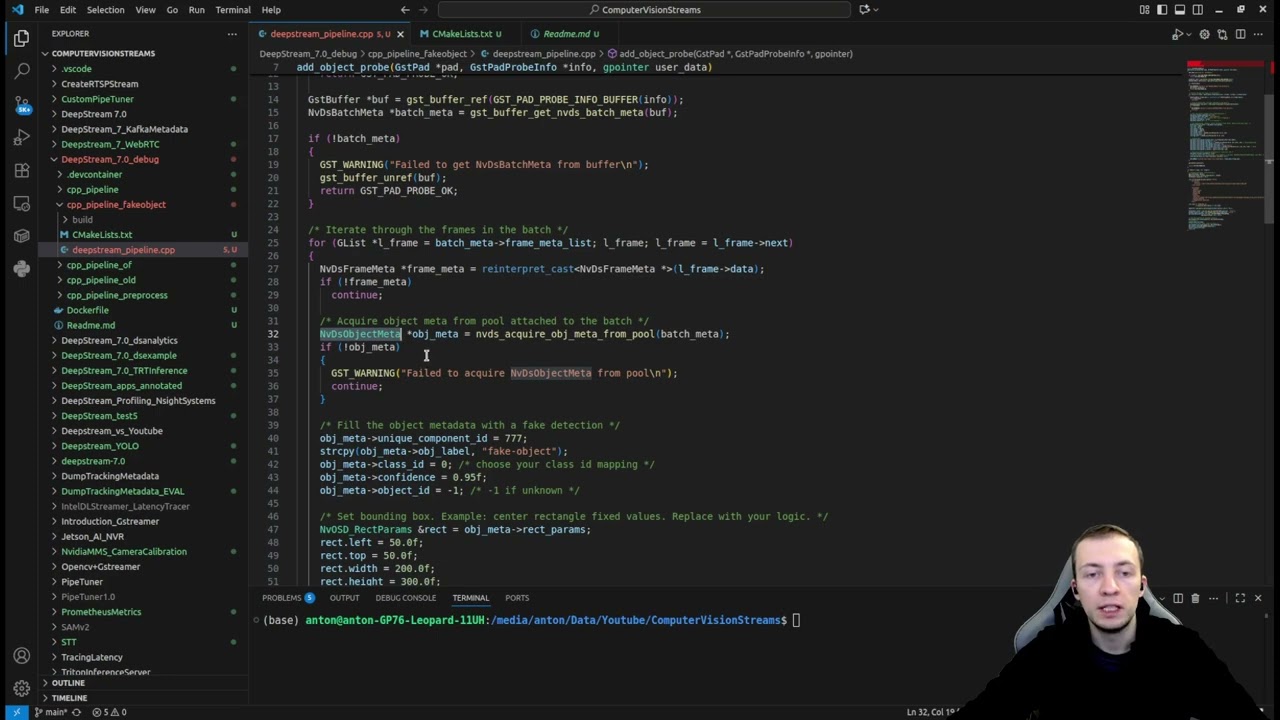The image size is (1280, 720).
Task: Close the deepstream_pipeline.cpp tab
Action: click(x=400, y=34)
